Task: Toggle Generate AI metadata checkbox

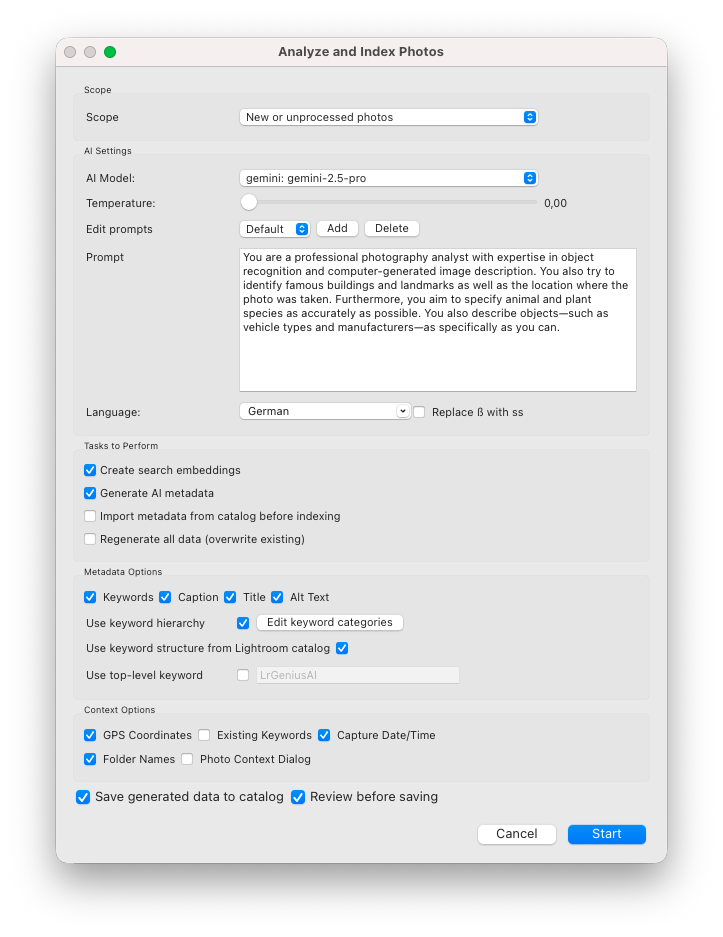Action: pyautogui.click(x=90, y=493)
